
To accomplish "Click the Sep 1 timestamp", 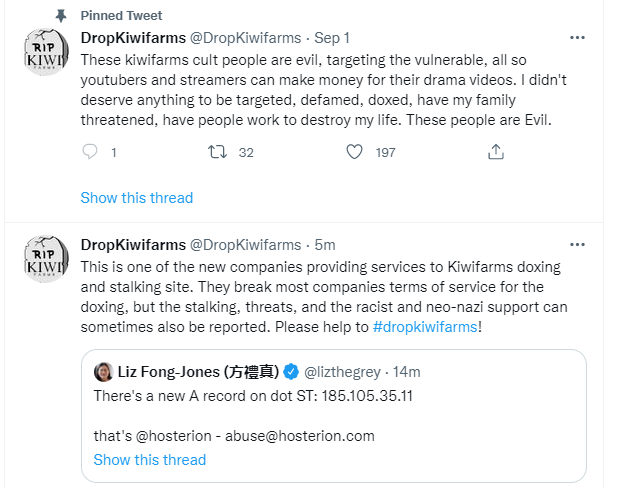I will (333, 38).
